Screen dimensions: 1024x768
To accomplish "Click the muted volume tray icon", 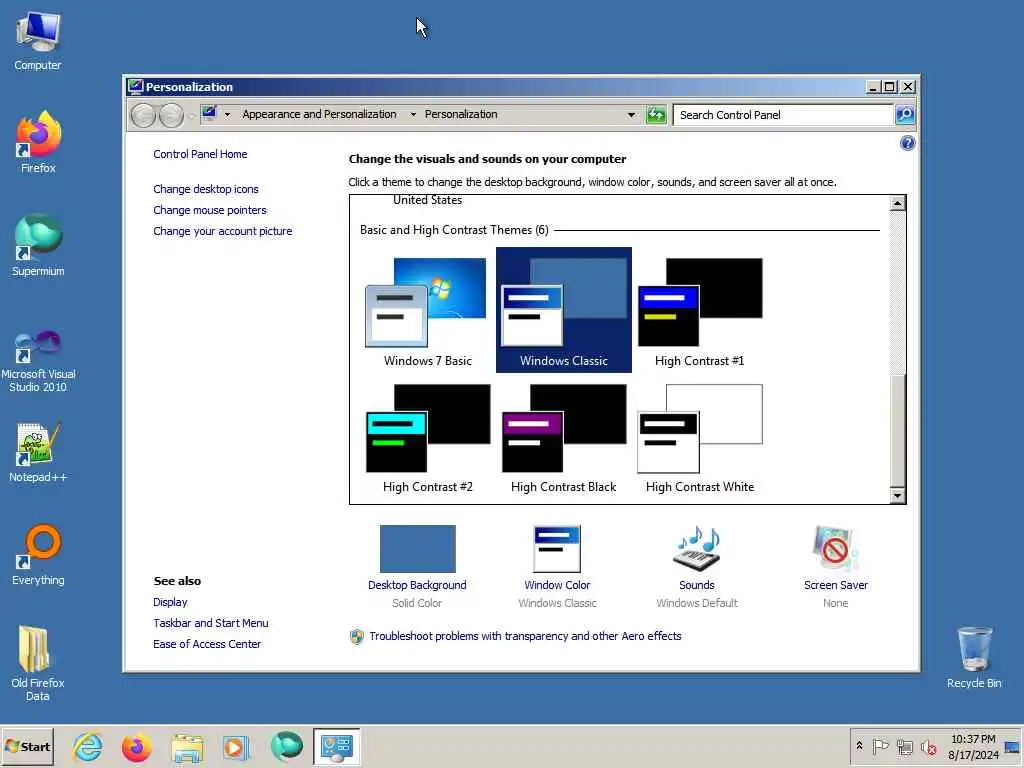I will click(x=928, y=746).
